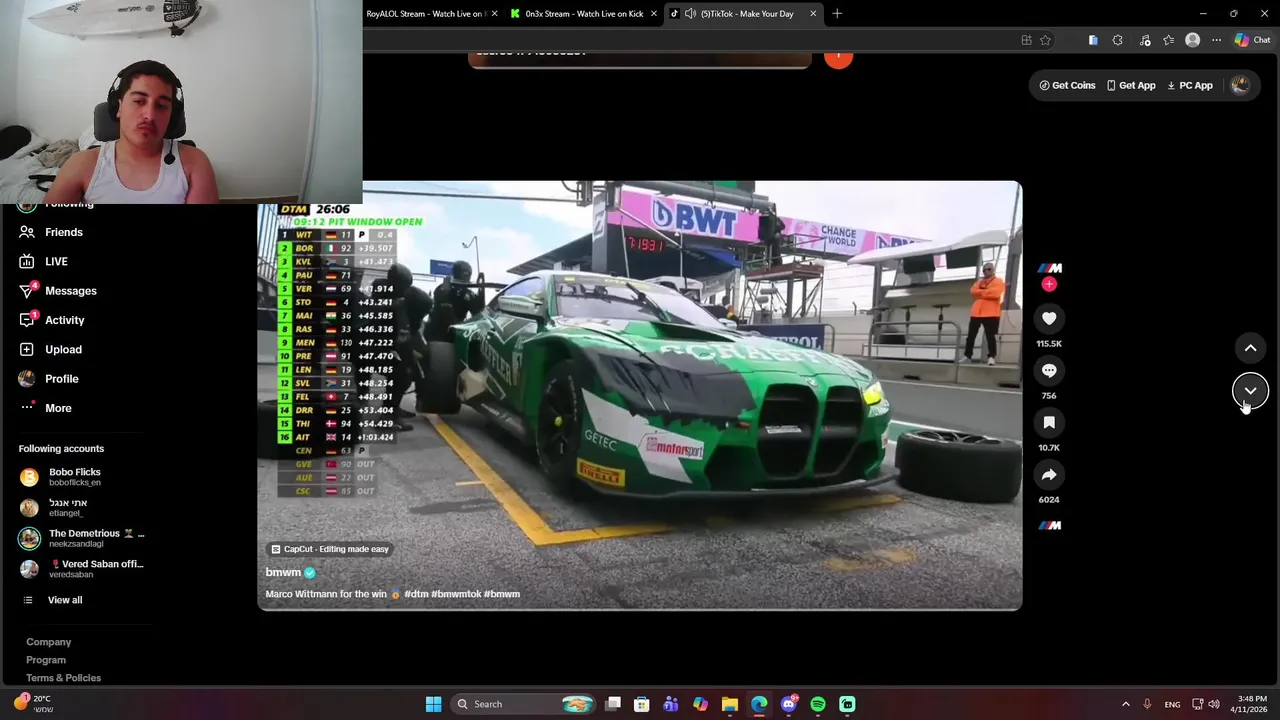Click Get Coins button

[1067, 85]
